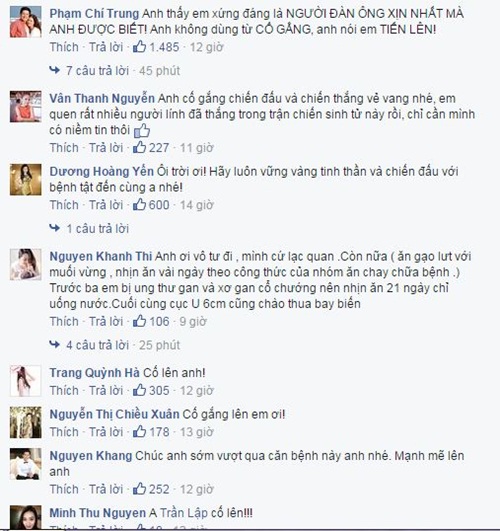The image size is (500, 531).
Task: Open Nguyễn Thị Chiều Xuân's avatar thumbnail
Action: (25, 422)
